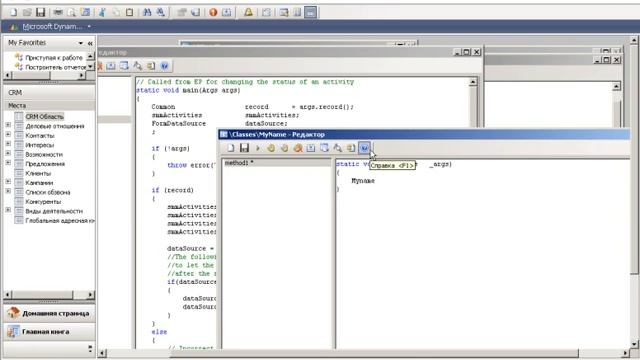This screenshot has width=640, height=360.
Task: Open the Построитель отчетов favorite
Action: 56,67
